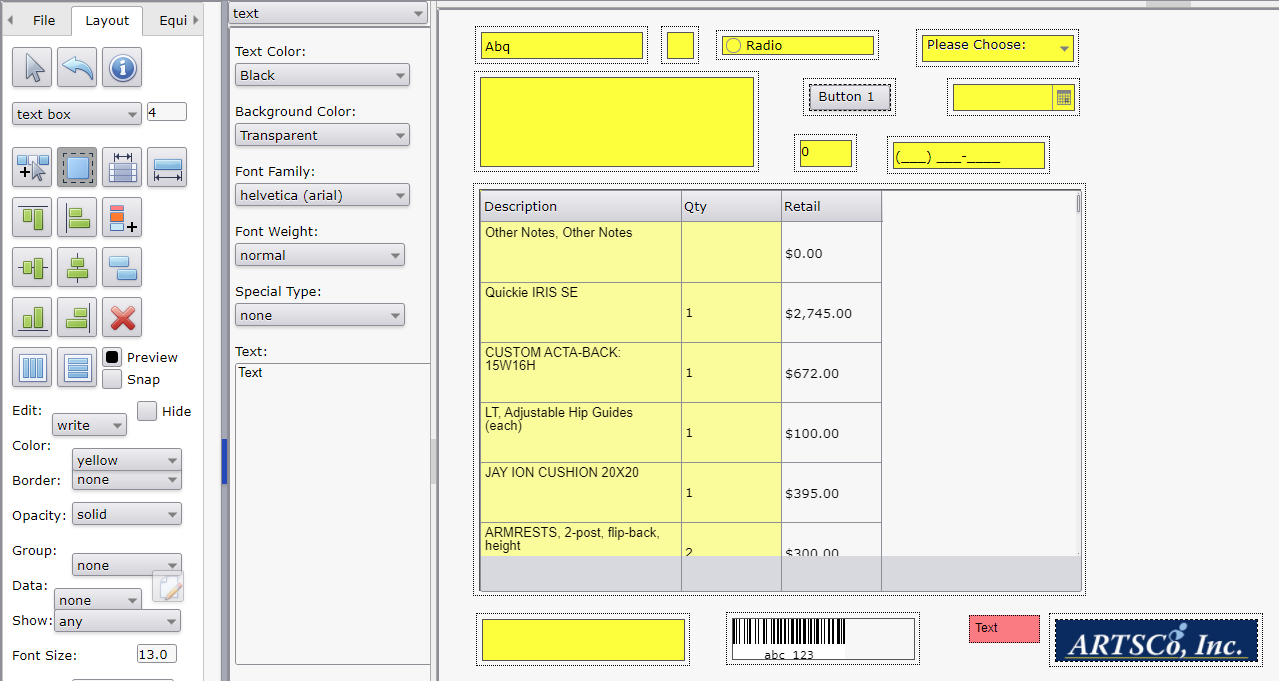
Task: Open the calendar picker icon
Action: click(1064, 97)
